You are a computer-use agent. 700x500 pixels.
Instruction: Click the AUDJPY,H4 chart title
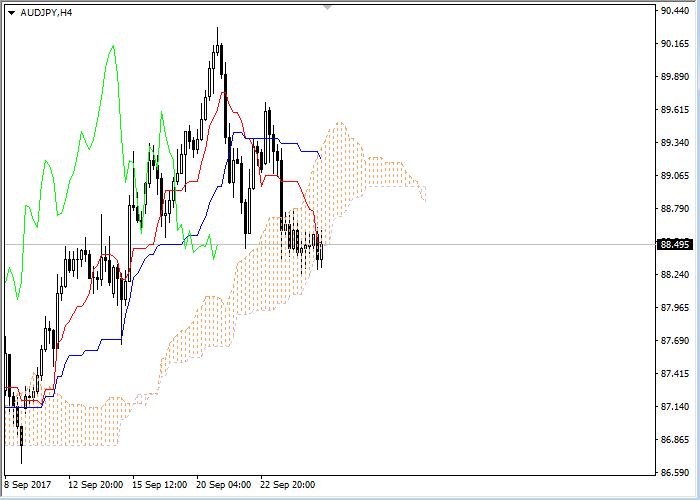(x=46, y=13)
